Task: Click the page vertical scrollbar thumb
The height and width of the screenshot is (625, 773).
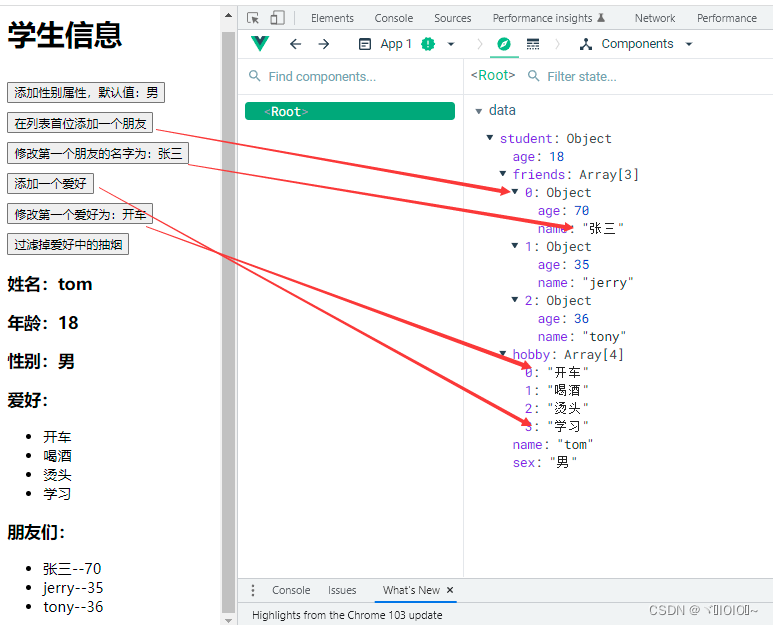Action: [228, 320]
